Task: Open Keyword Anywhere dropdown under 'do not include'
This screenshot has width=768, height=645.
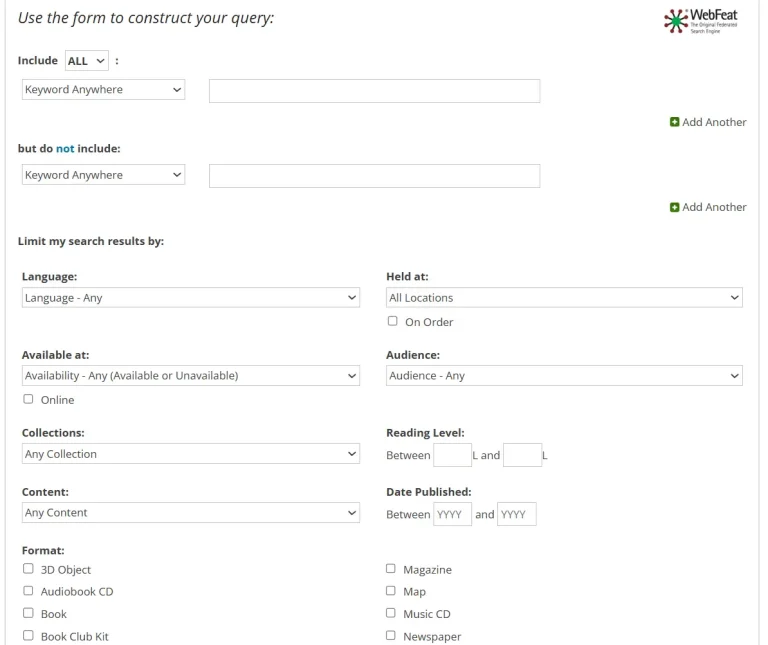Action: tap(103, 175)
